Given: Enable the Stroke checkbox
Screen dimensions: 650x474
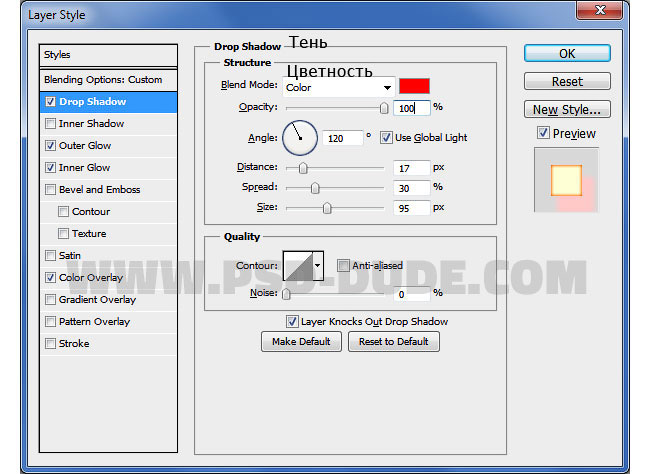Looking at the screenshot, I should (x=50, y=343).
